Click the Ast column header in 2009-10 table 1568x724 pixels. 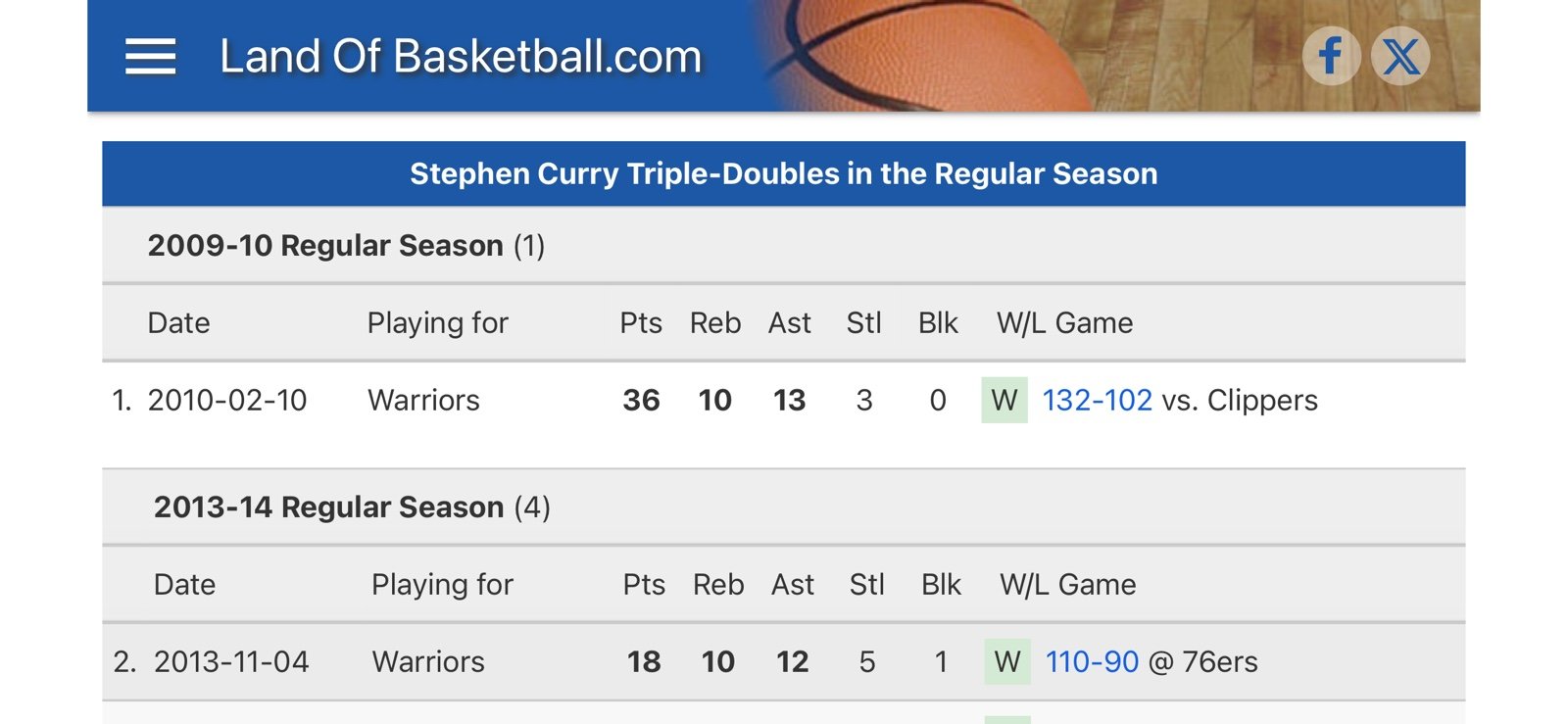[x=789, y=322]
